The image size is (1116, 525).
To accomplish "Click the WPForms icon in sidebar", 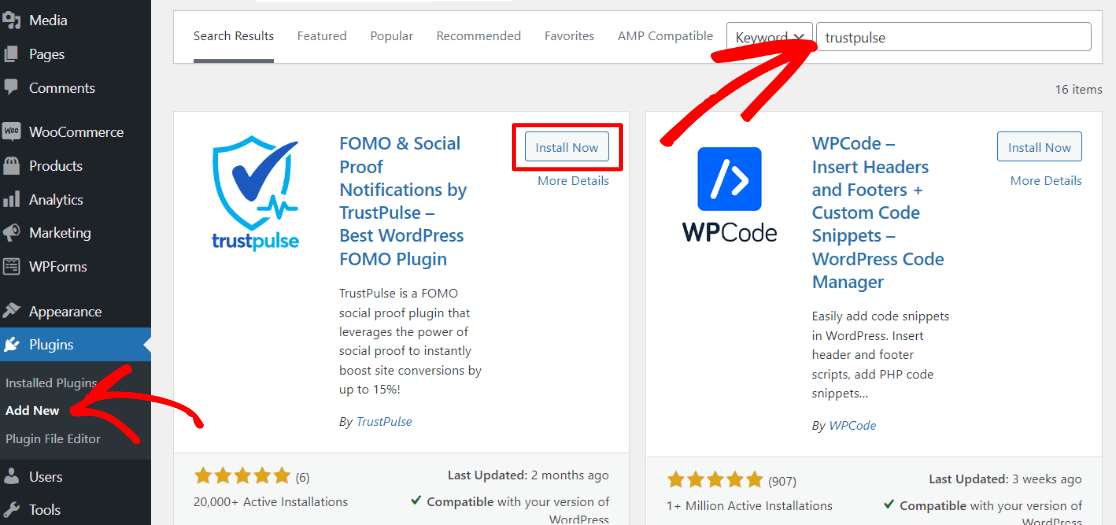I will (11, 267).
